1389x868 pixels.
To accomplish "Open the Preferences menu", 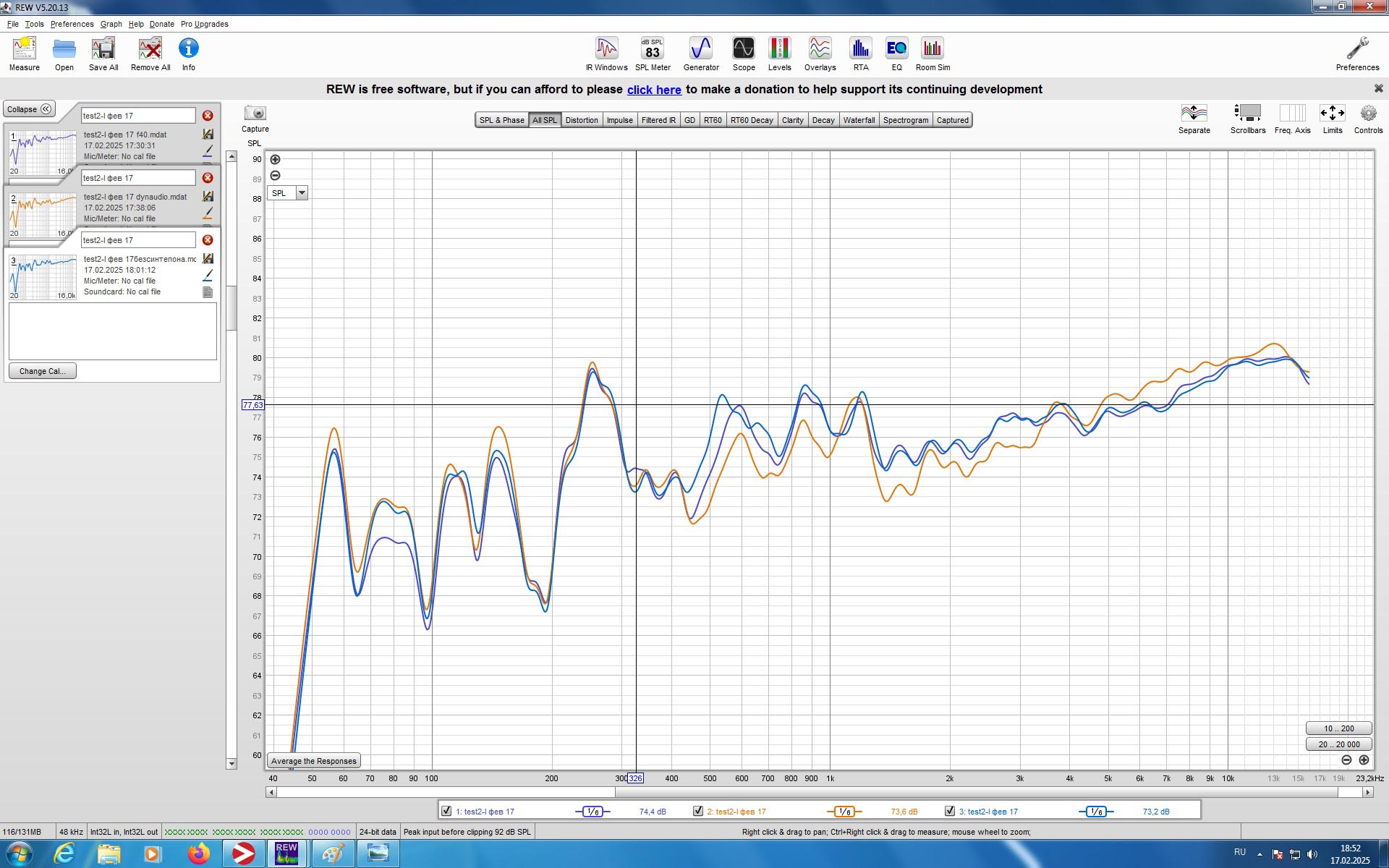I will (72, 24).
